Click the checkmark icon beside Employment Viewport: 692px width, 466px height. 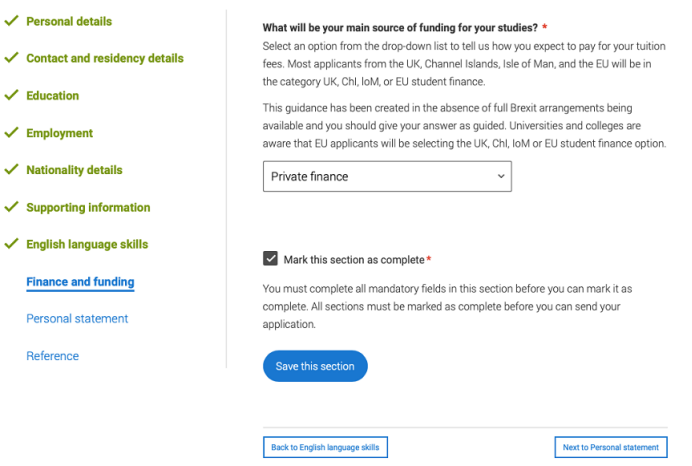pyautogui.click(x=11, y=132)
